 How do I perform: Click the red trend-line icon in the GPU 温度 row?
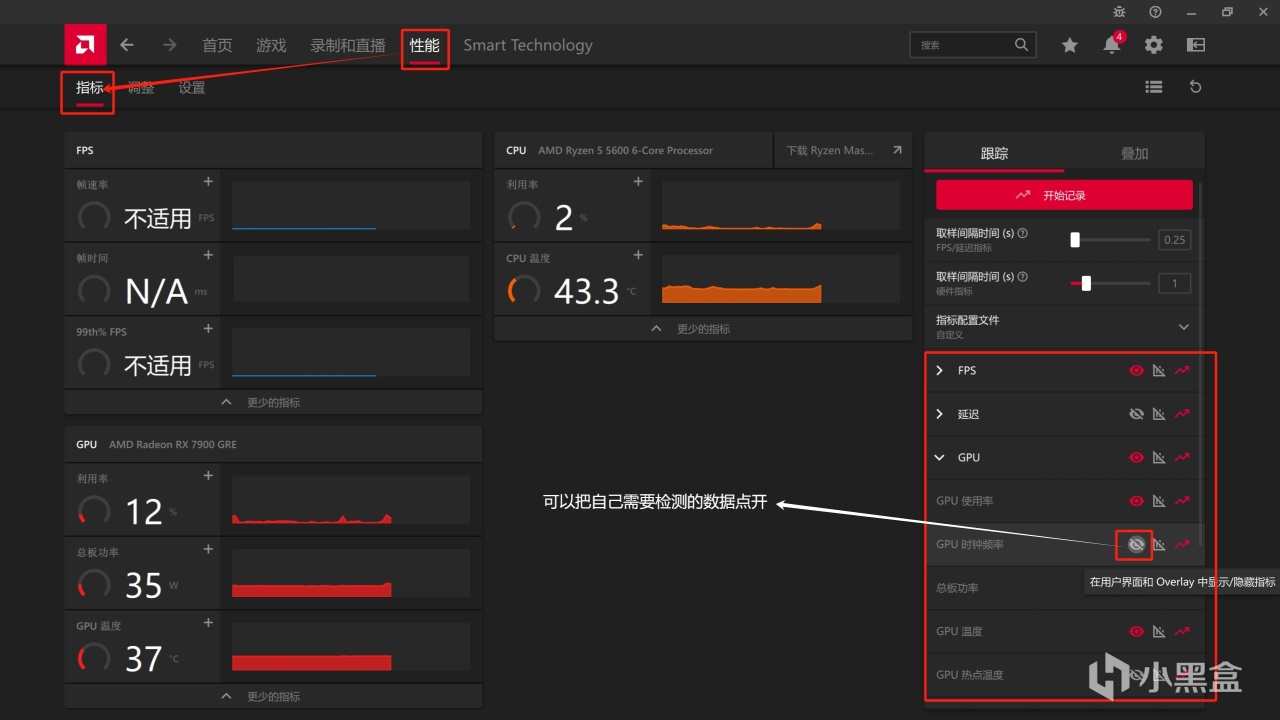point(1183,631)
